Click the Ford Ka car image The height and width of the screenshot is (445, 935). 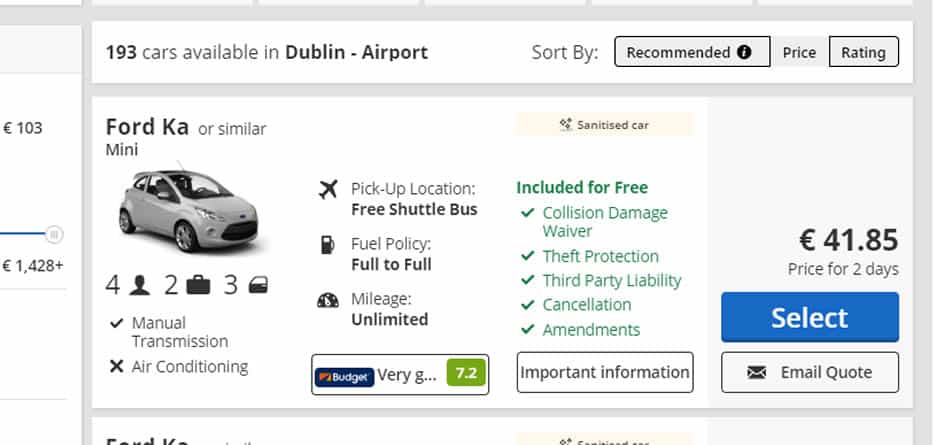[x=187, y=210]
